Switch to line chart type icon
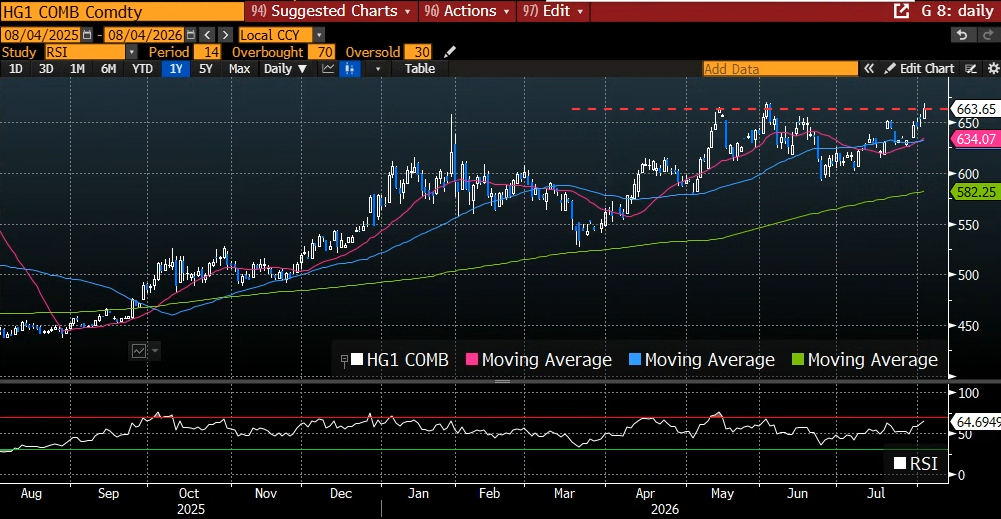The height and width of the screenshot is (519, 1001). tap(328, 68)
